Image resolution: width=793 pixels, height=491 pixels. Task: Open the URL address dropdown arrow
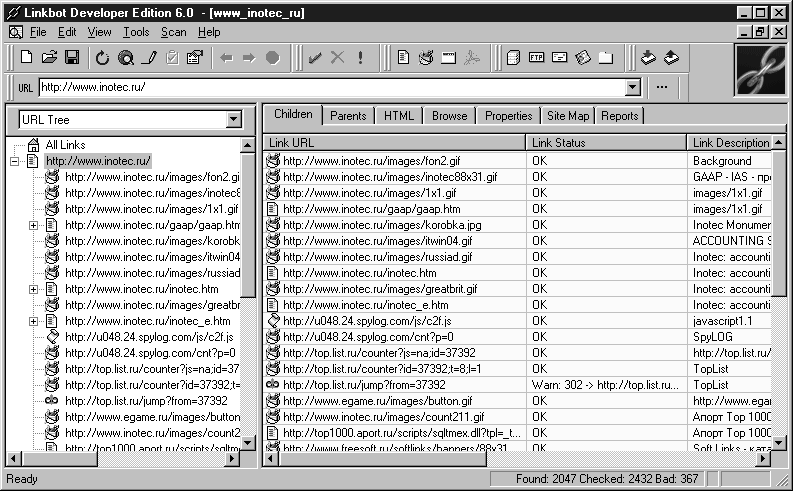[x=632, y=87]
